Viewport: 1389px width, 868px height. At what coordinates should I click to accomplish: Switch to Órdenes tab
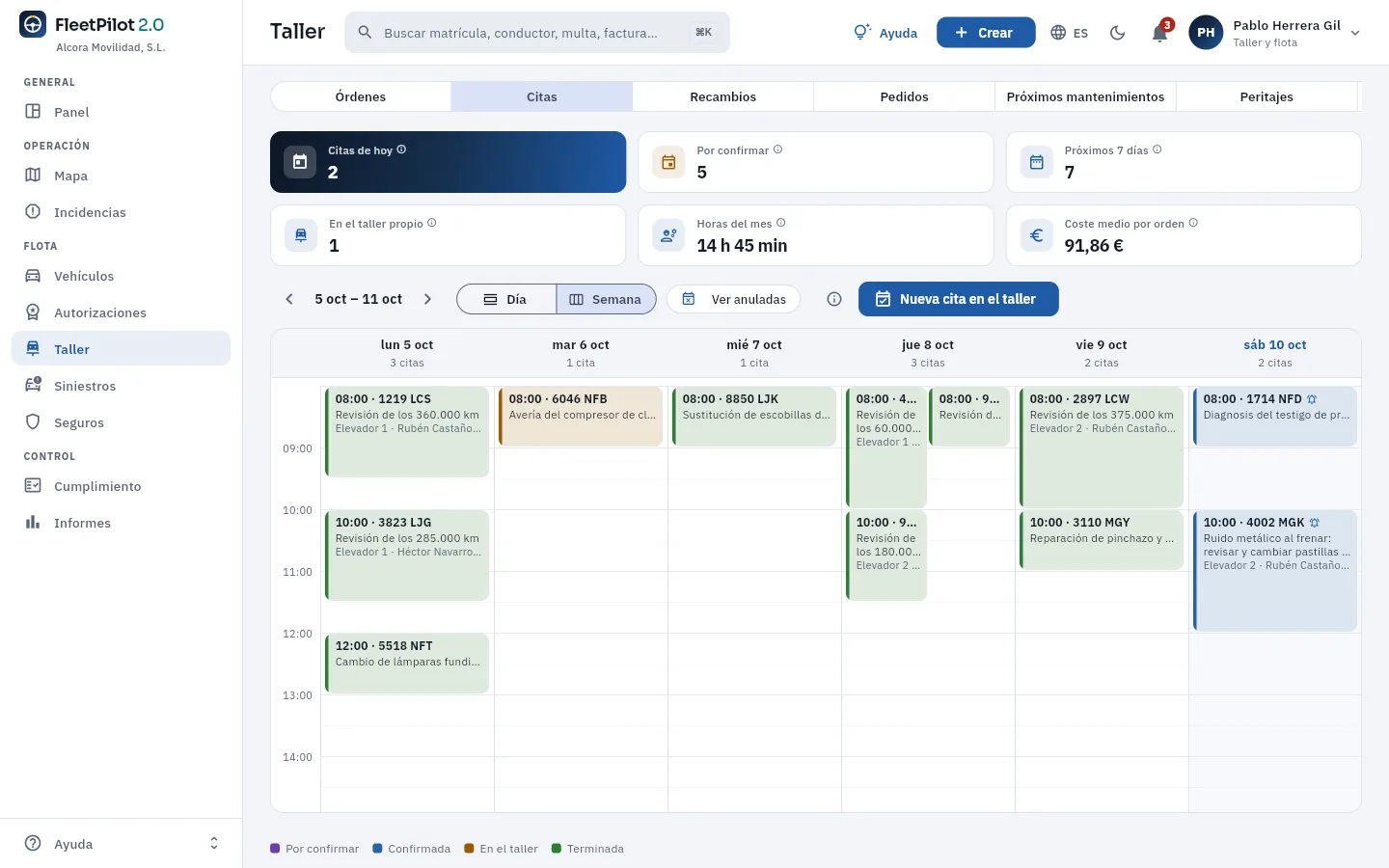point(361,96)
